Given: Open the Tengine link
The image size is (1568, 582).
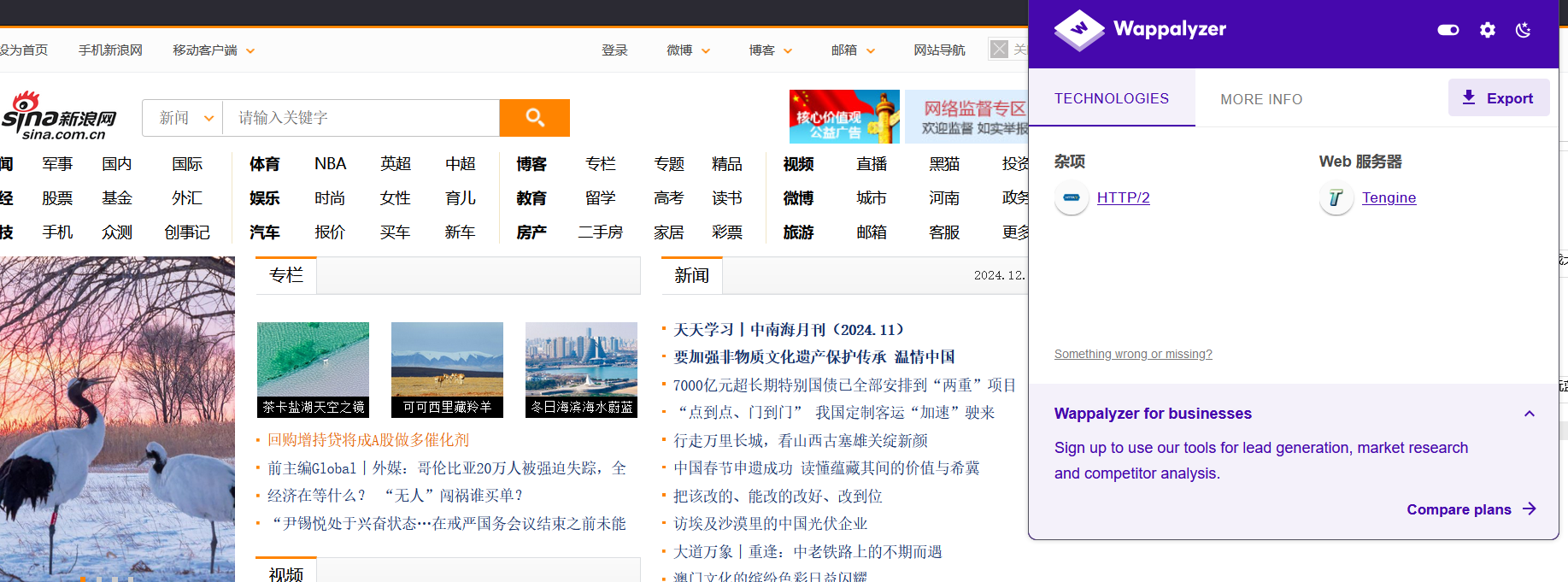Looking at the screenshot, I should [x=1389, y=197].
